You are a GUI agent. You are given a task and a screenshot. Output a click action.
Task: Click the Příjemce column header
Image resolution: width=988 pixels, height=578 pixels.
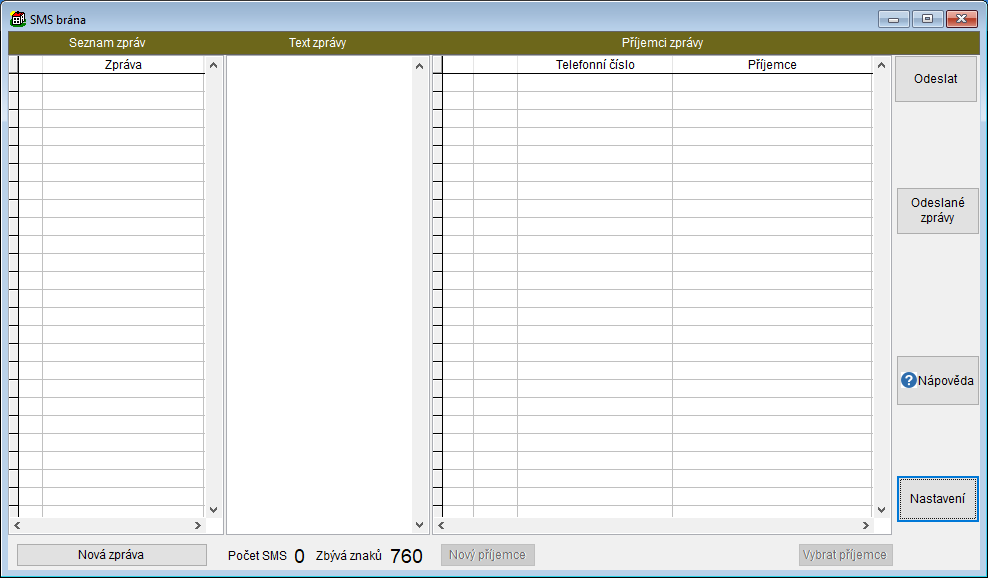[x=772, y=65]
